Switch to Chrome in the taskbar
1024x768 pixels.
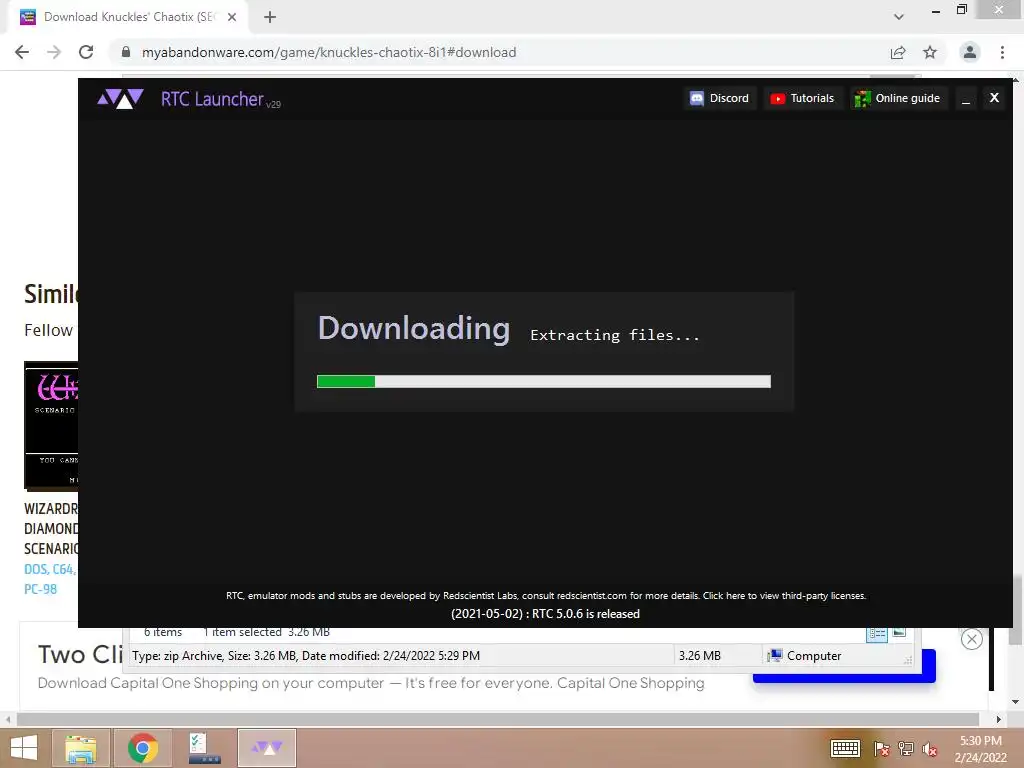[x=142, y=748]
